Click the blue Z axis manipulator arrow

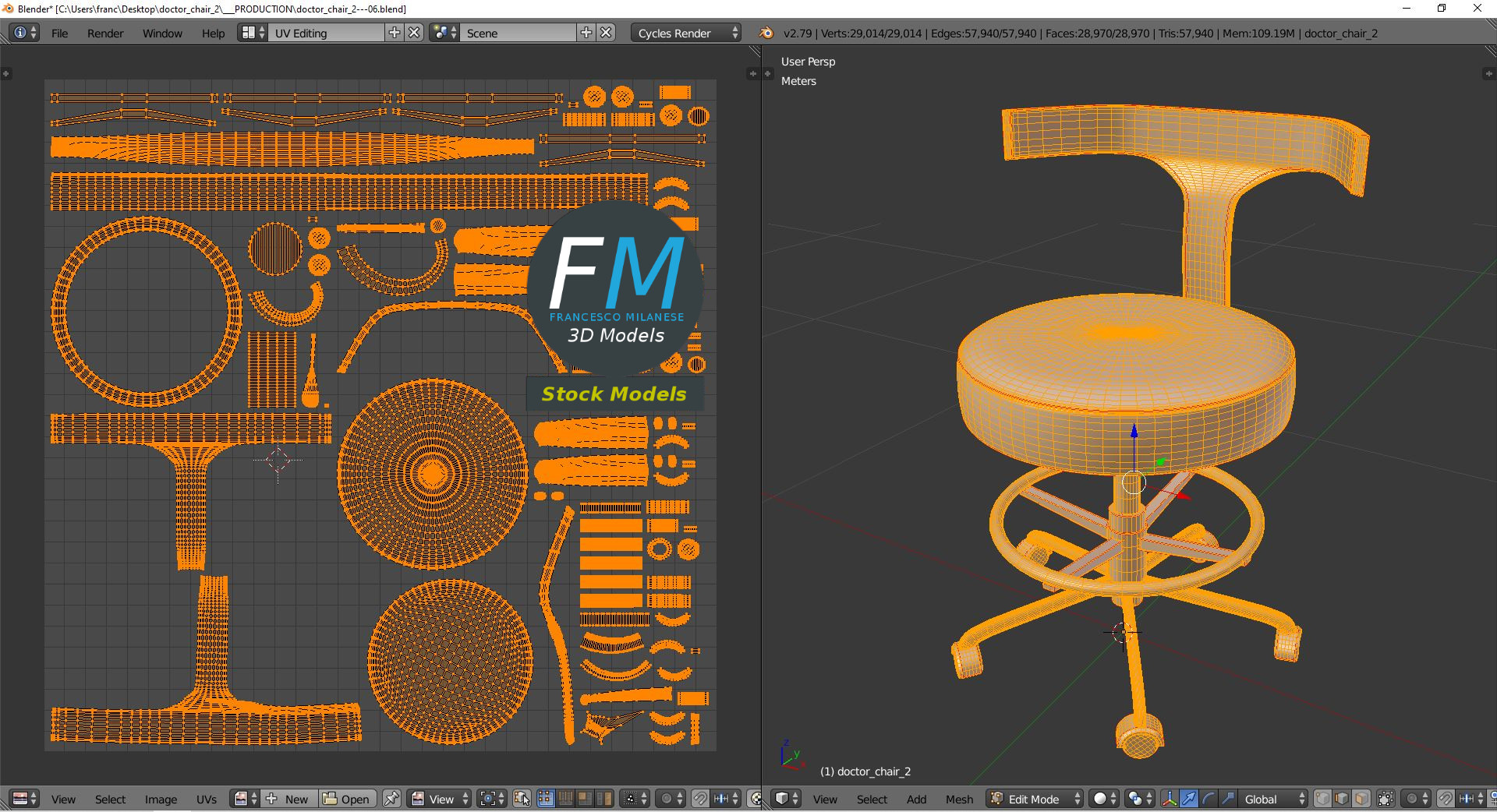coord(1134,431)
